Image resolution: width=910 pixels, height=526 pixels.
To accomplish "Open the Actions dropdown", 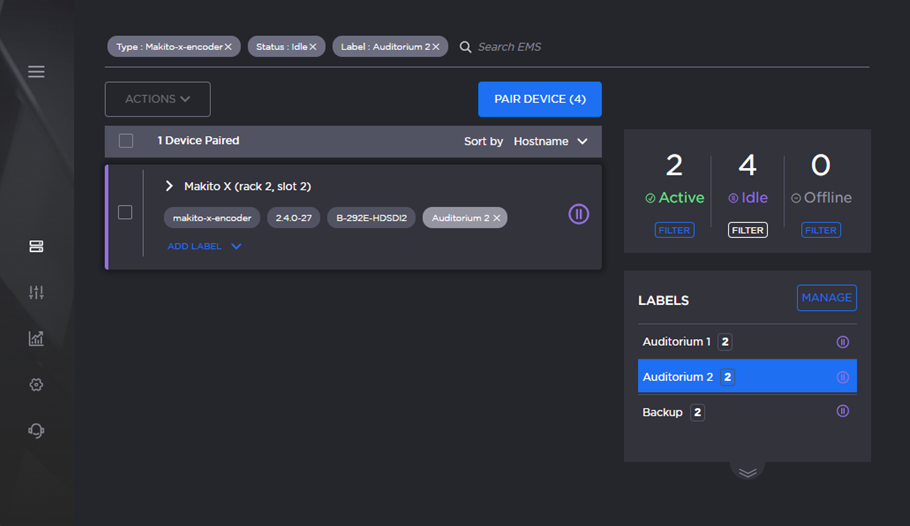I will tap(157, 99).
